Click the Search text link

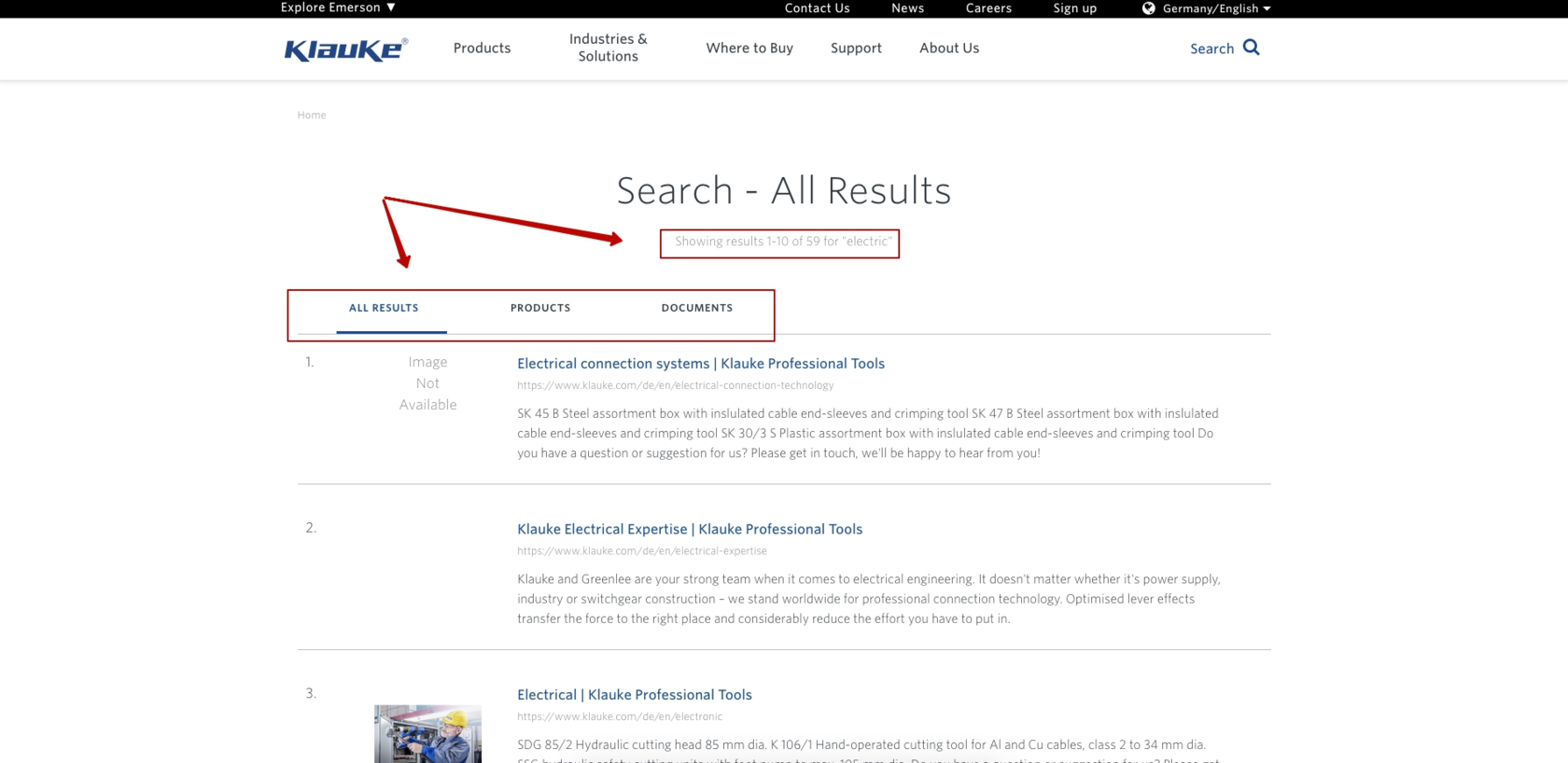pyautogui.click(x=1211, y=49)
